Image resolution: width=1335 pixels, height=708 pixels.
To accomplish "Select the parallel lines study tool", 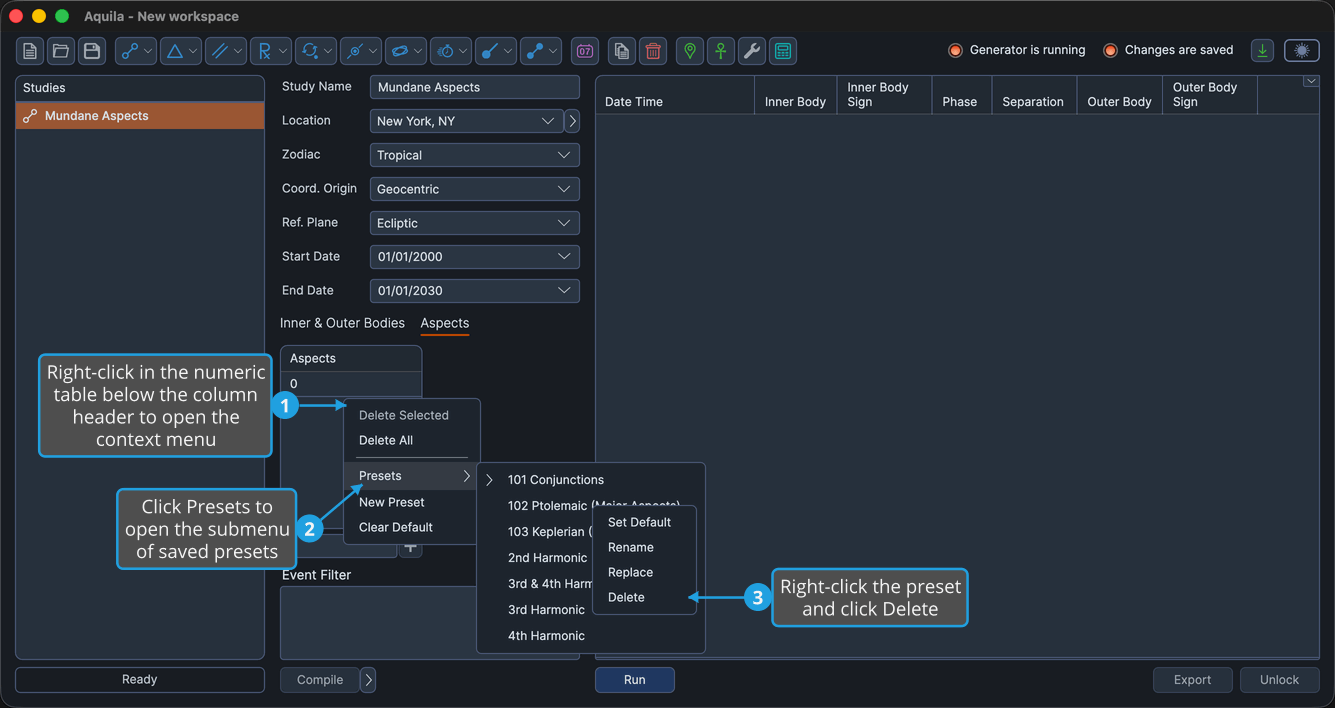I will click(x=226, y=51).
